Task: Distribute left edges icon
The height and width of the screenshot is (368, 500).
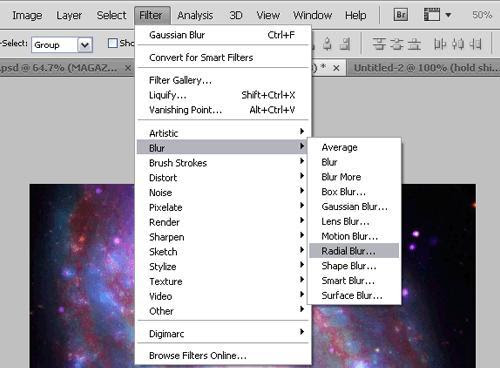Action: [x=440, y=44]
